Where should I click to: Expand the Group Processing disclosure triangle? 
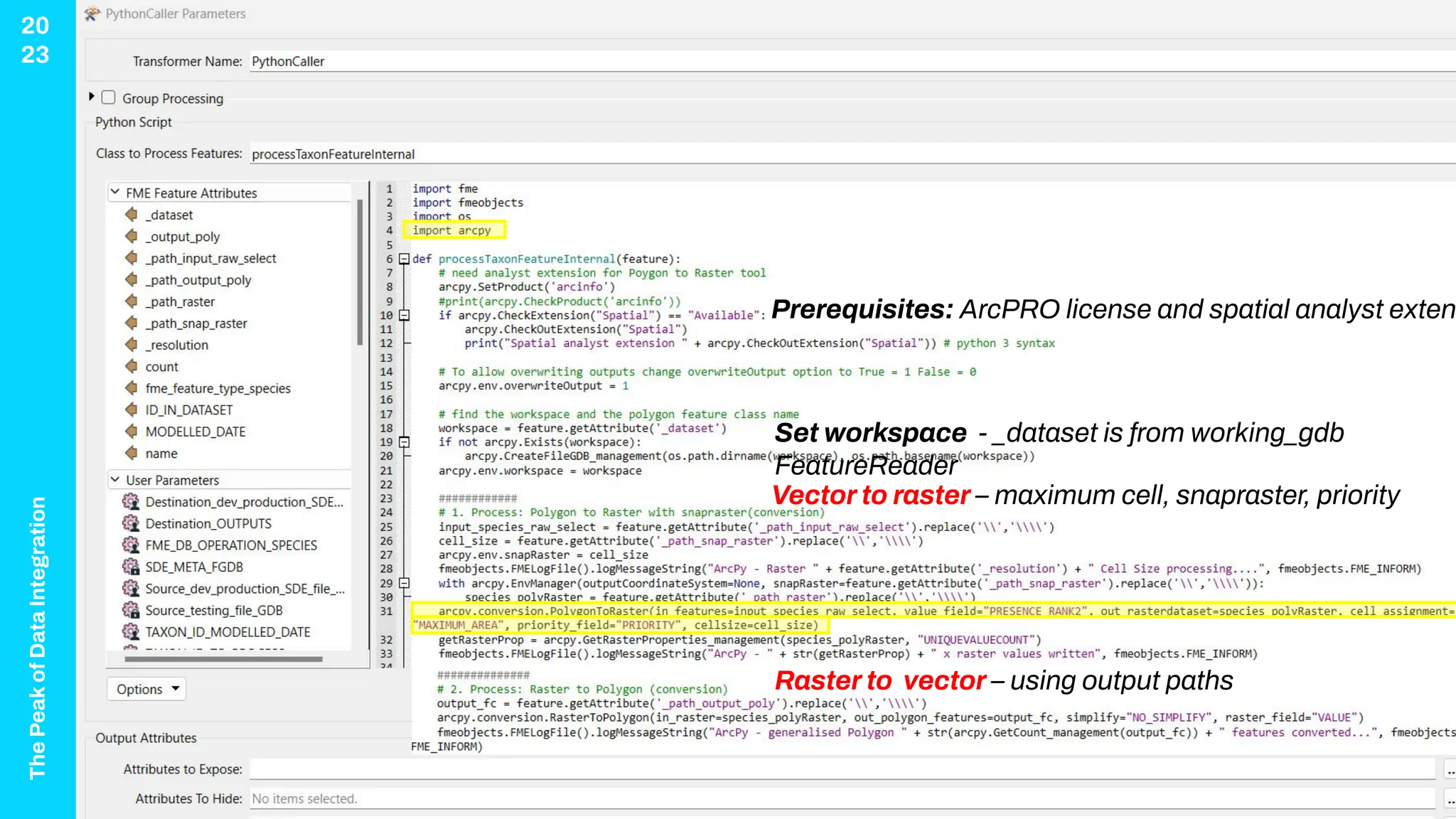pos(92,96)
